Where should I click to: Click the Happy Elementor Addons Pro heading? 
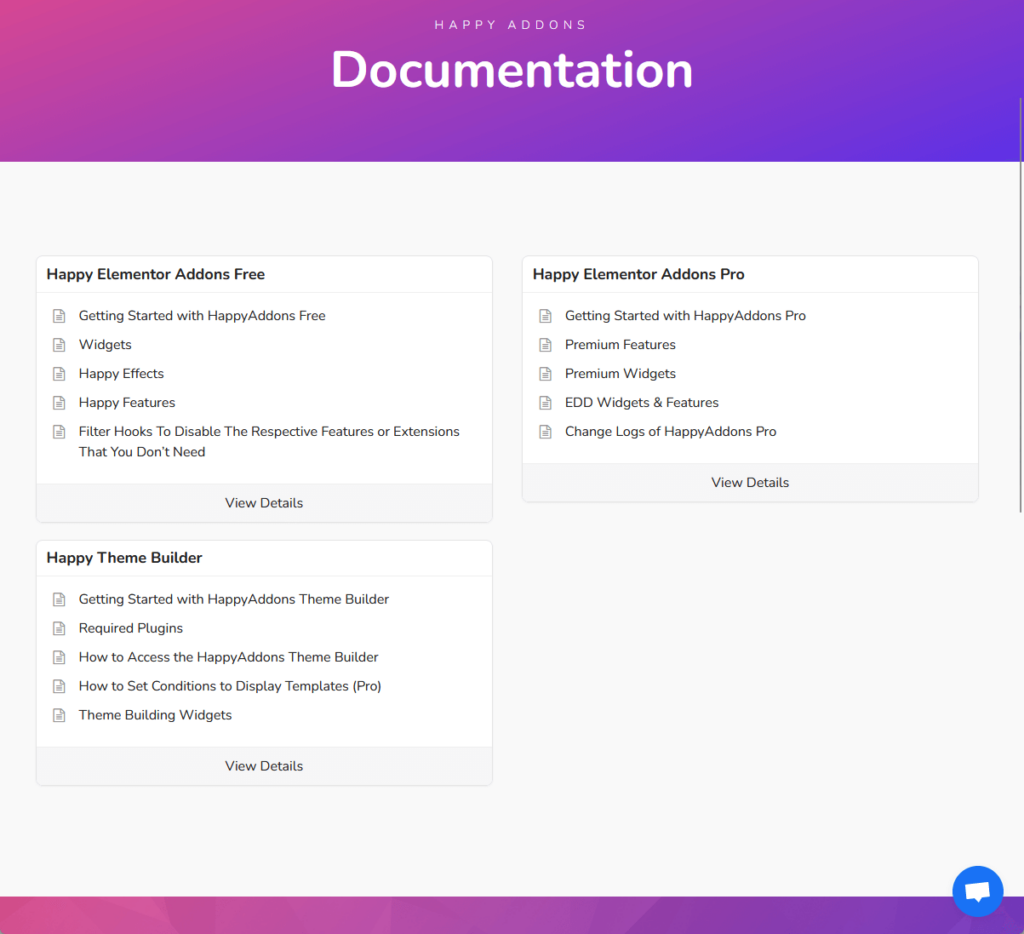[x=638, y=274]
